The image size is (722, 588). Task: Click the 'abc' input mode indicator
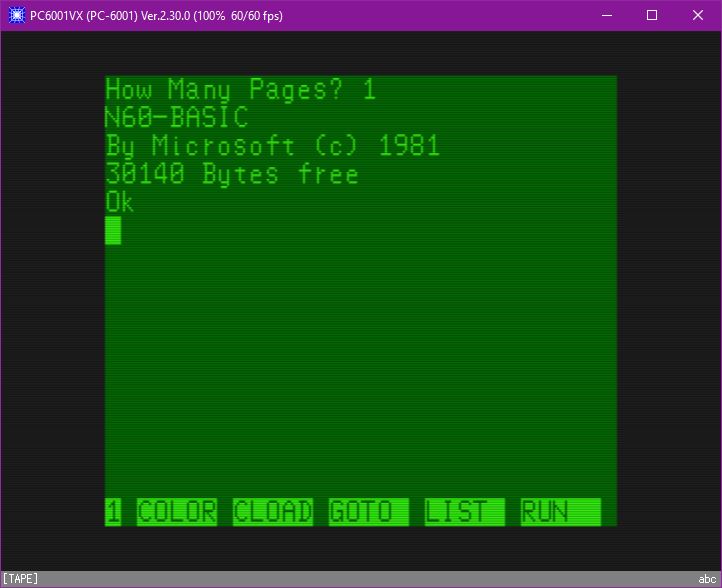(707, 579)
